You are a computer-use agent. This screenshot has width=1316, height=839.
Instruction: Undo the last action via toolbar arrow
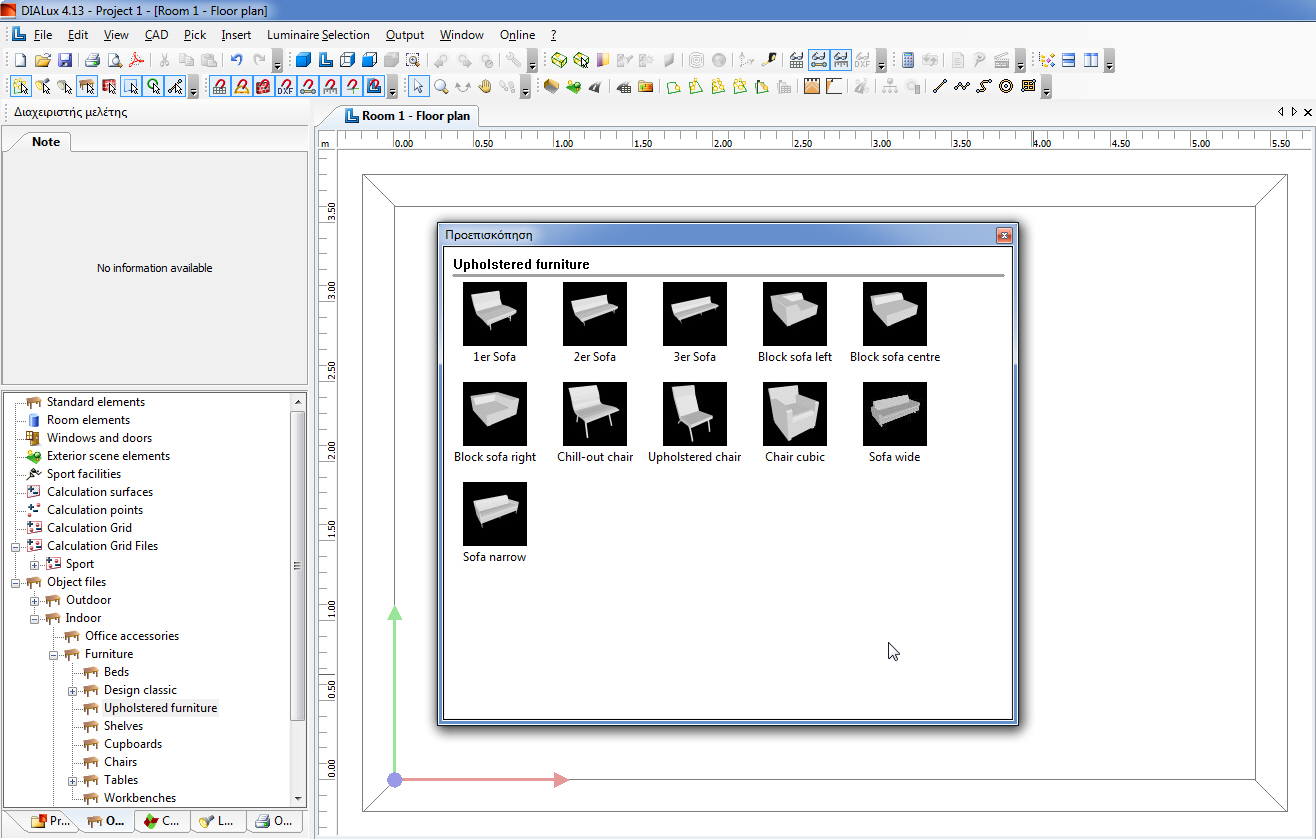[236, 60]
